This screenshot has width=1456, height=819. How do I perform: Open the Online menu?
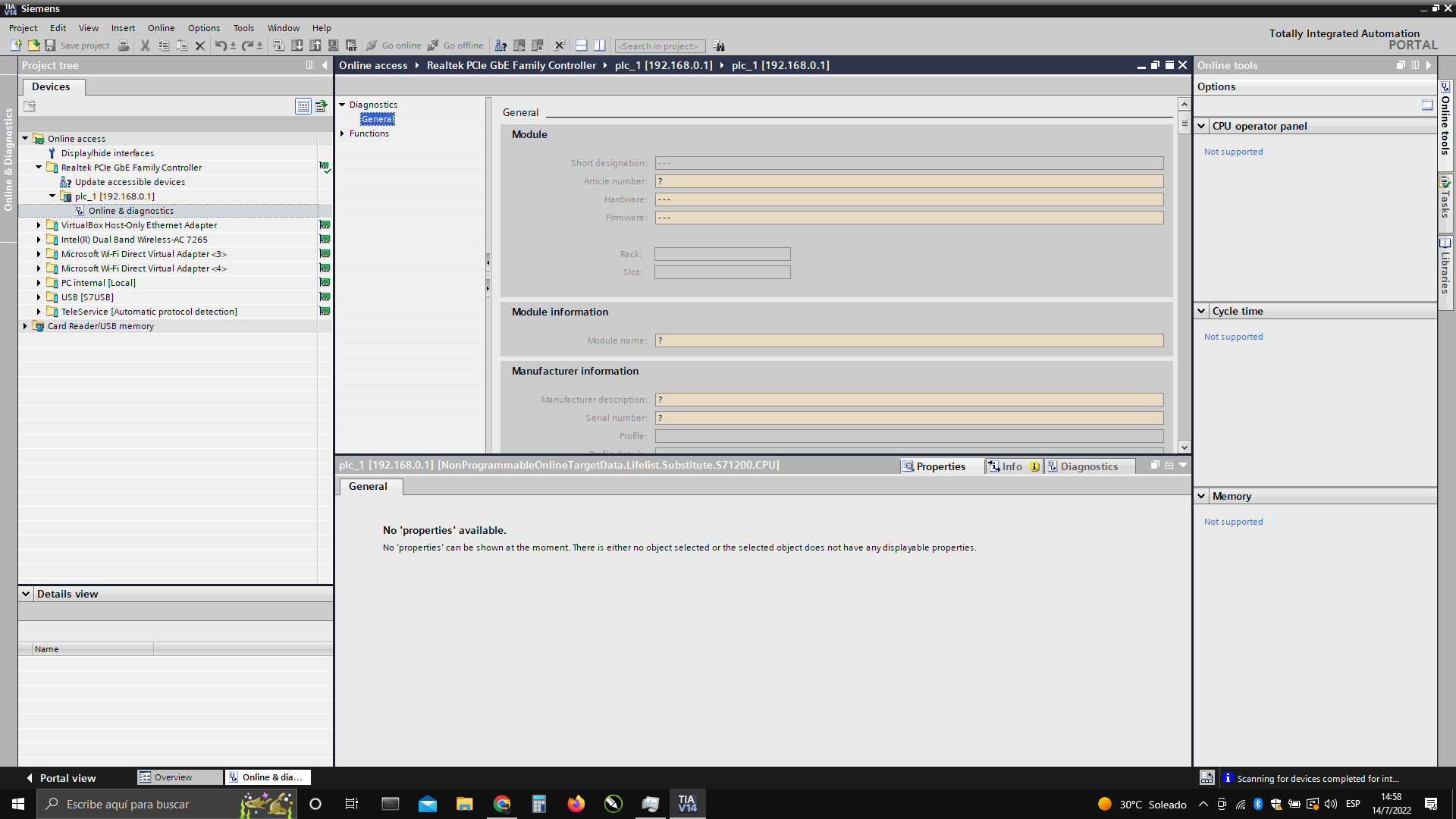coord(161,28)
